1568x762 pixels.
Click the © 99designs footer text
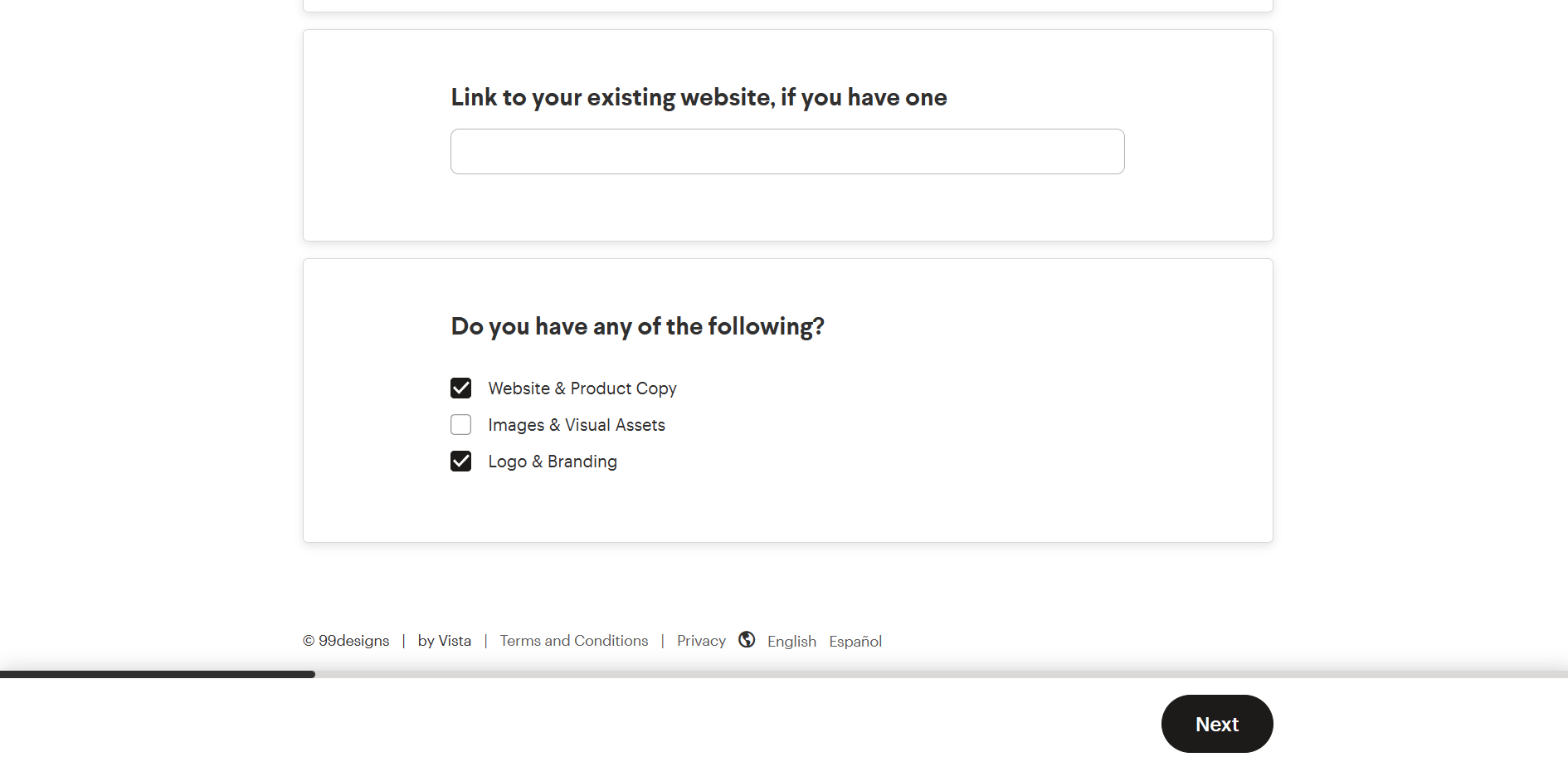pos(346,641)
